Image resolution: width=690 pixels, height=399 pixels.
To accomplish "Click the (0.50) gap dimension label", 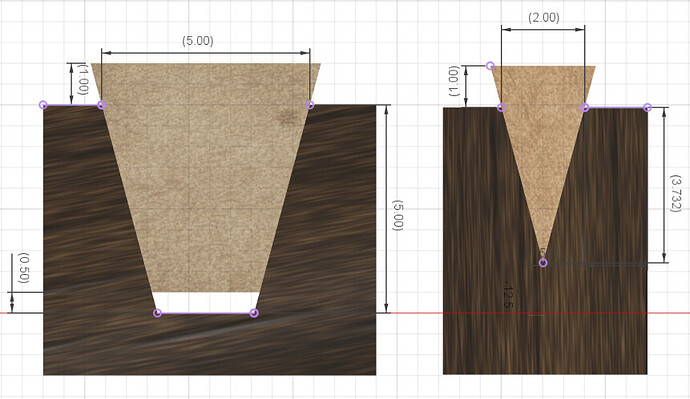I will (x=23, y=268).
